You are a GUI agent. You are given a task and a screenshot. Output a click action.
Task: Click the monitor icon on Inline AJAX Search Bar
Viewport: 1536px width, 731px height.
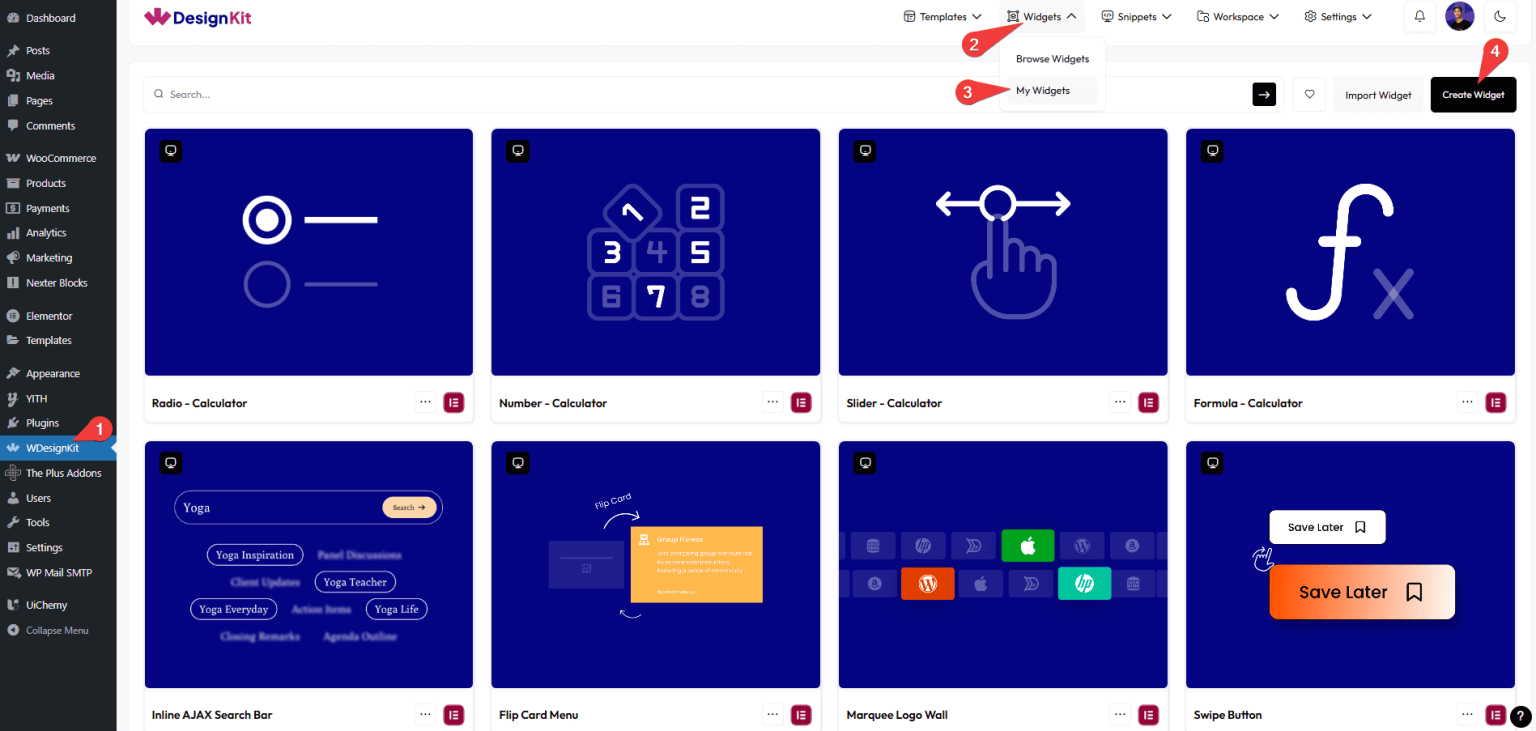coord(170,462)
